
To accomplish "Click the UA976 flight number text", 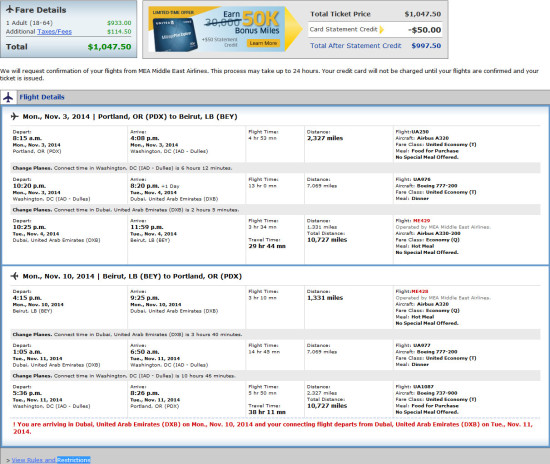I will click(421, 179).
